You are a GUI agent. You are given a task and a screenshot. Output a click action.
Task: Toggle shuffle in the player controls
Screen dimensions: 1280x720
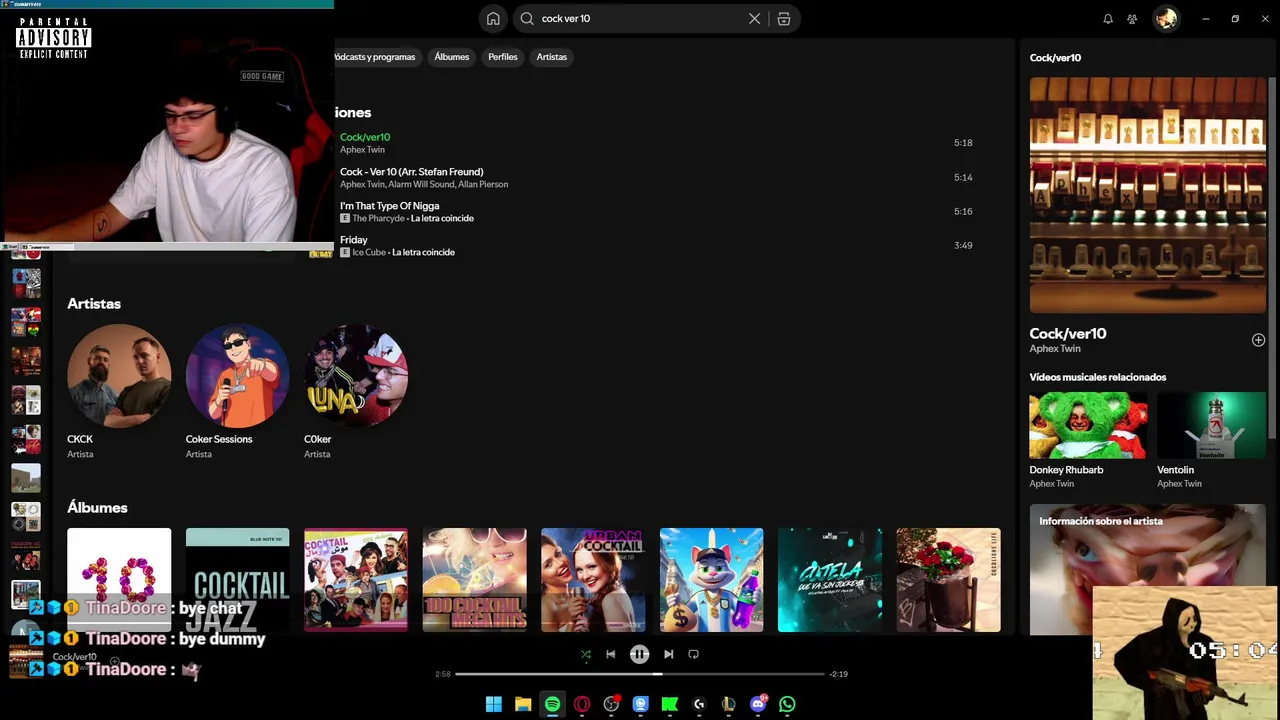click(586, 654)
